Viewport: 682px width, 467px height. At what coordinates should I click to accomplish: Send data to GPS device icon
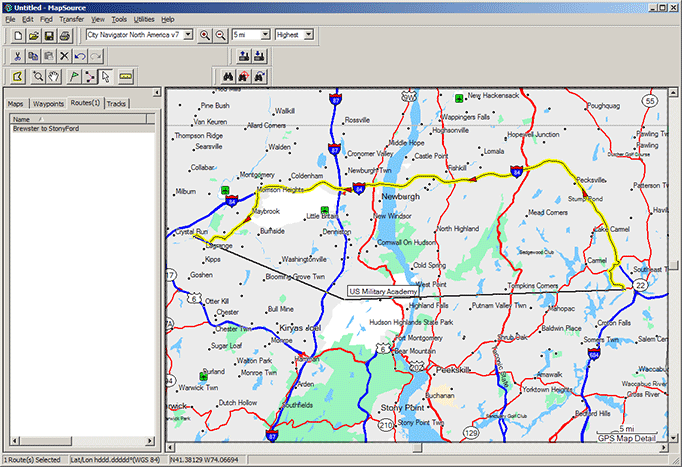(244, 56)
